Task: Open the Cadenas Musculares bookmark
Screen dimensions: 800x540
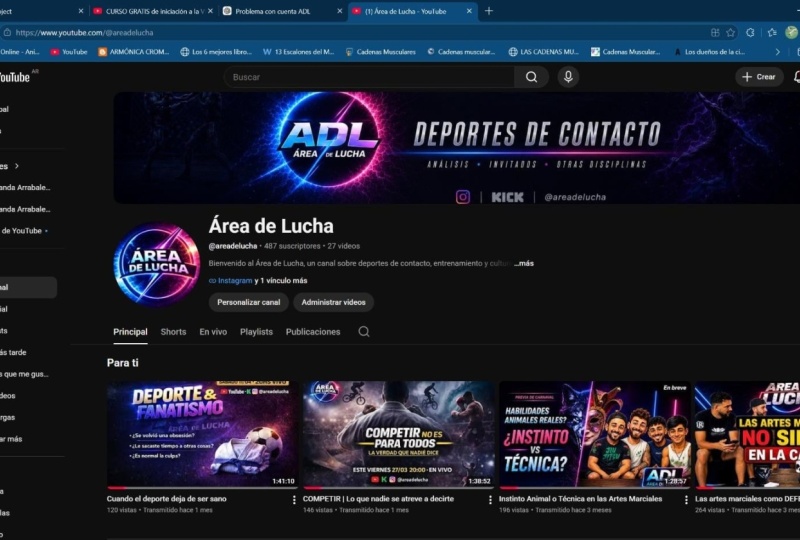Action: click(x=381, y=52)
